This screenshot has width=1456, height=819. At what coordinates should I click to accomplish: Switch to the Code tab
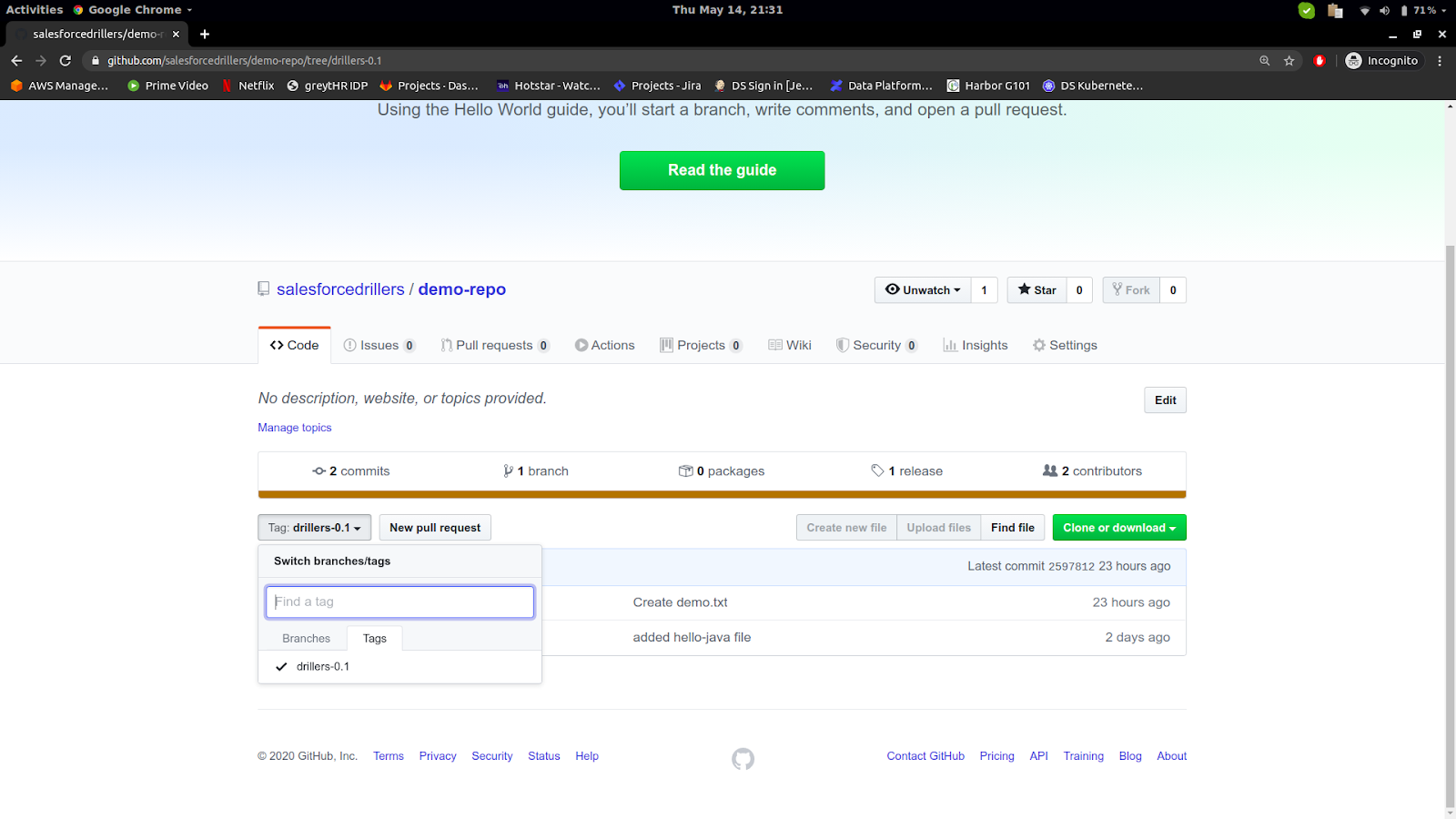click(294, 345)
